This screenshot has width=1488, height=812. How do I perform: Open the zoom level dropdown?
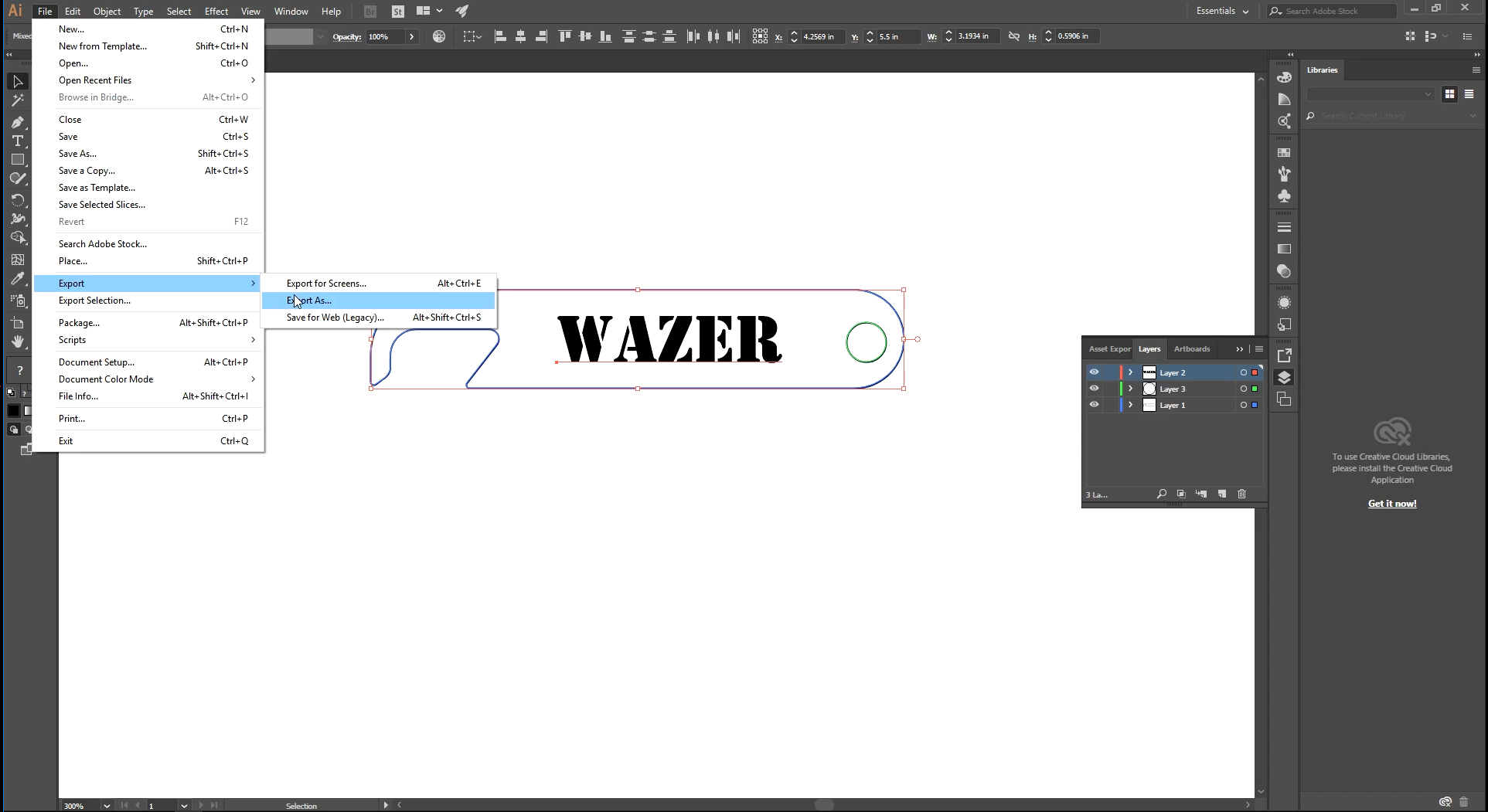[x=107, y=805]
